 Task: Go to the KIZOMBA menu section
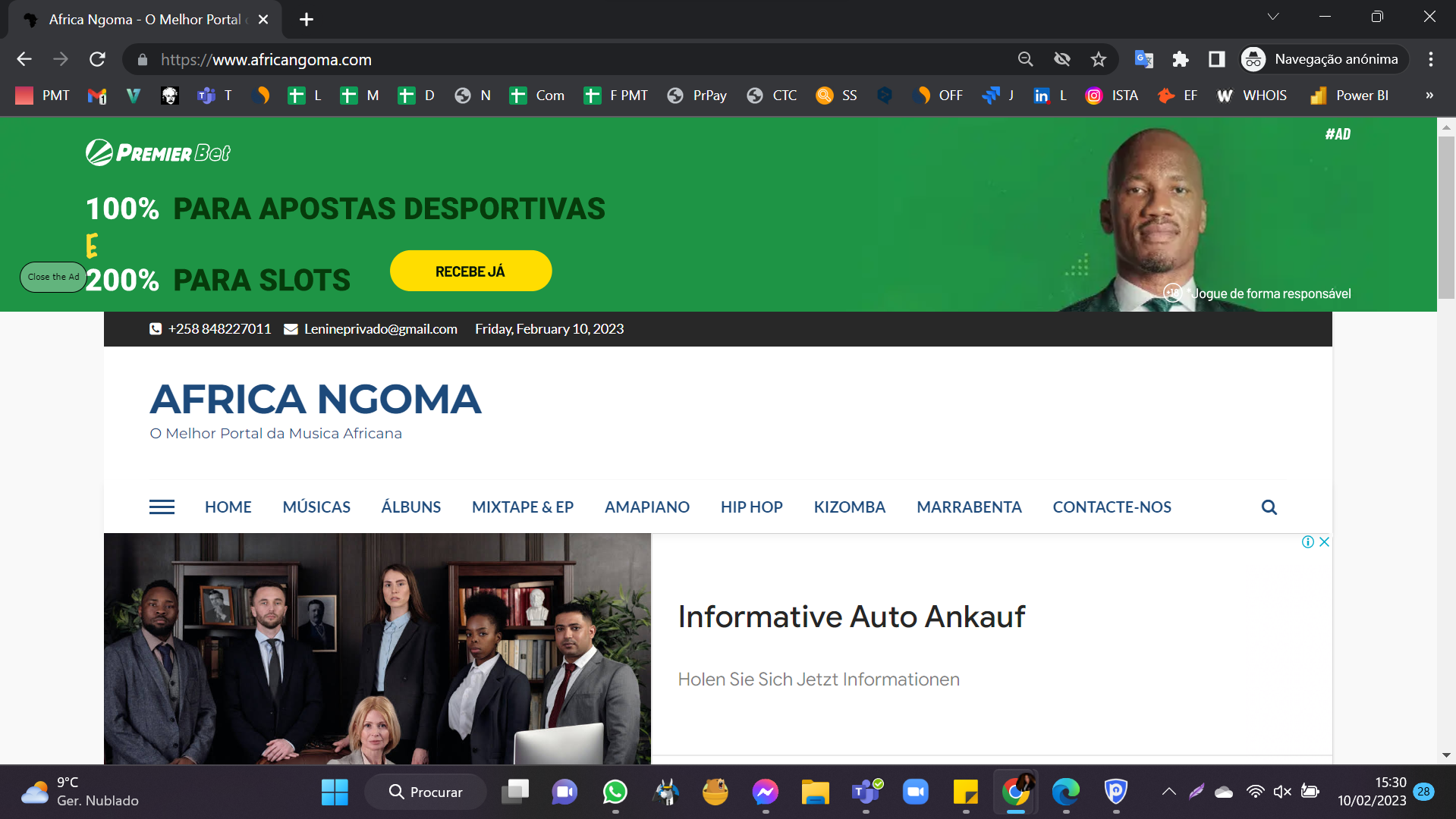(849, 507)
